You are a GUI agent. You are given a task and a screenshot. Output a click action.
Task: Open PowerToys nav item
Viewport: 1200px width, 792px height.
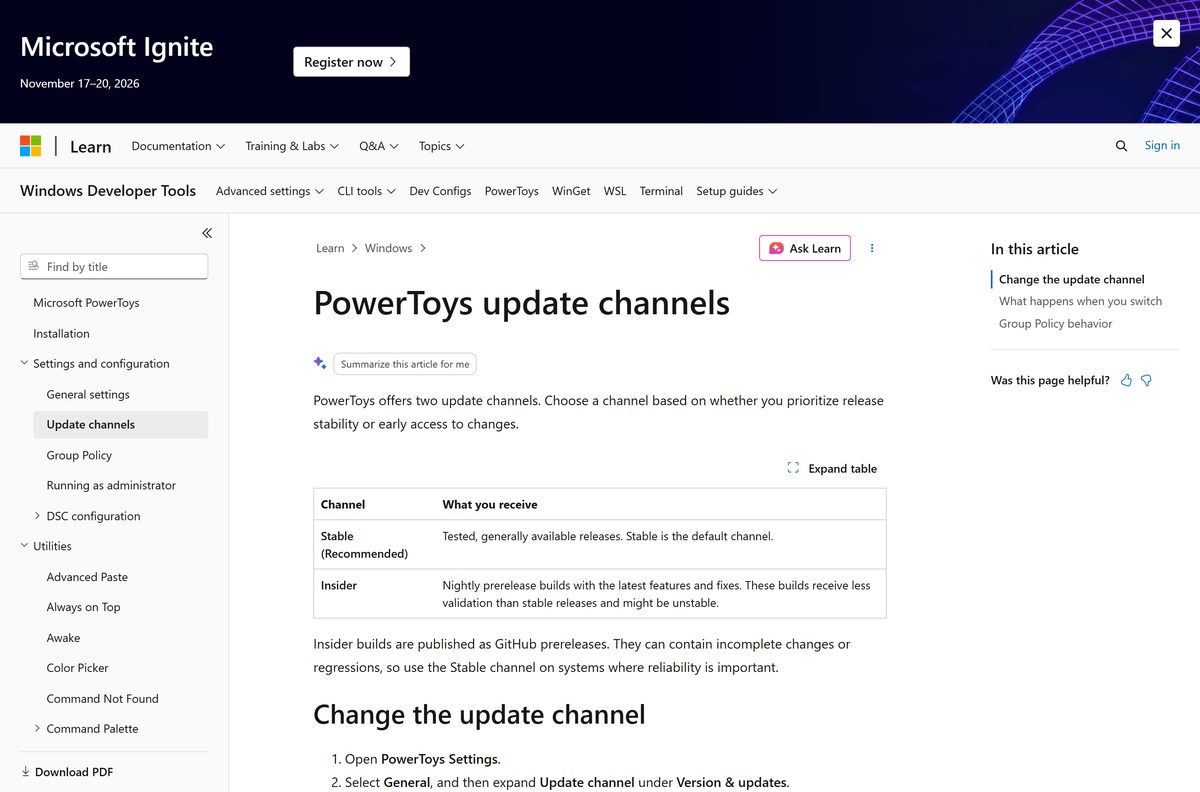[512, 191]
